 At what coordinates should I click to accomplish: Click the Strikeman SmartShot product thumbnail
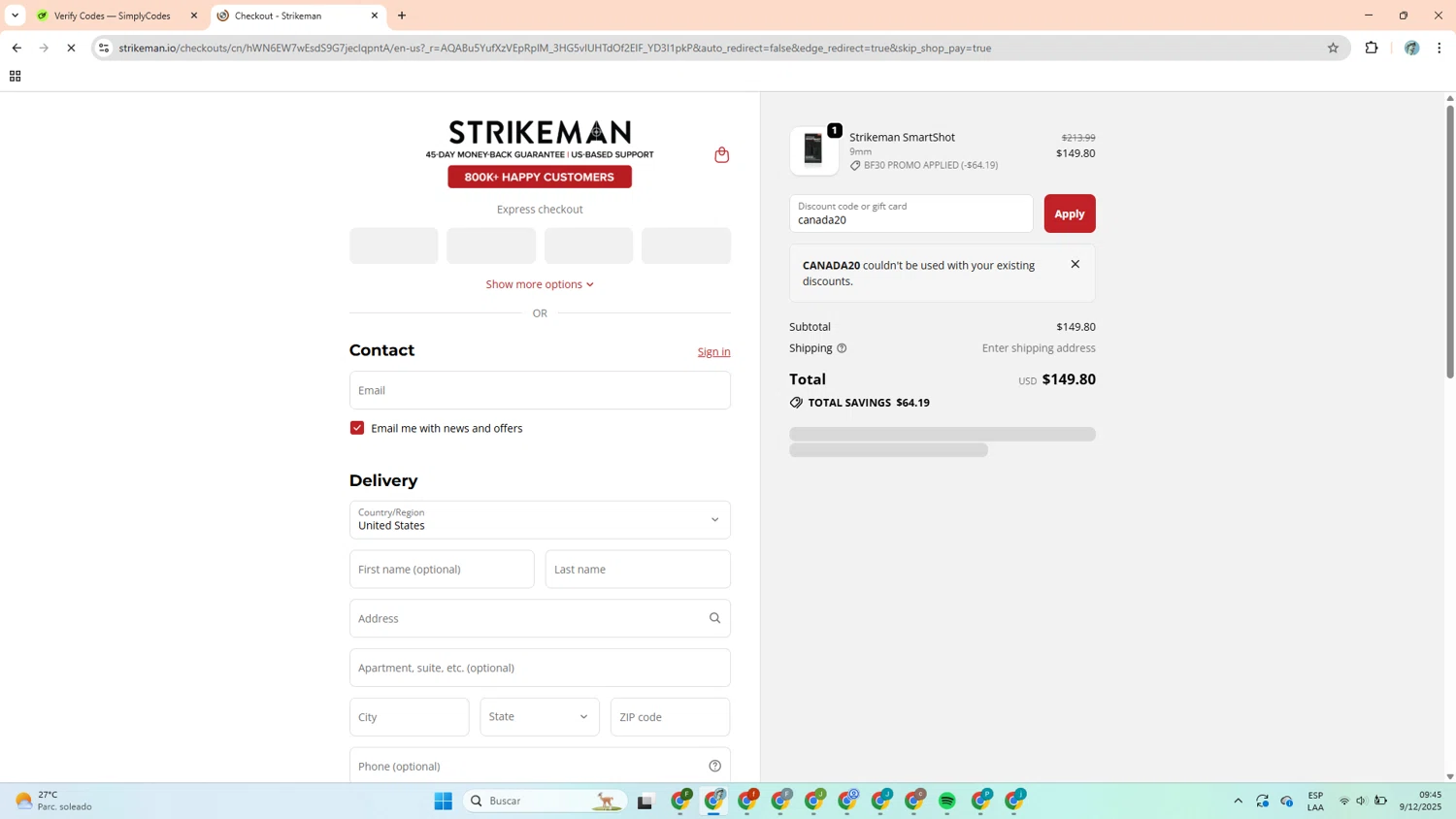(x=813, y=150)
